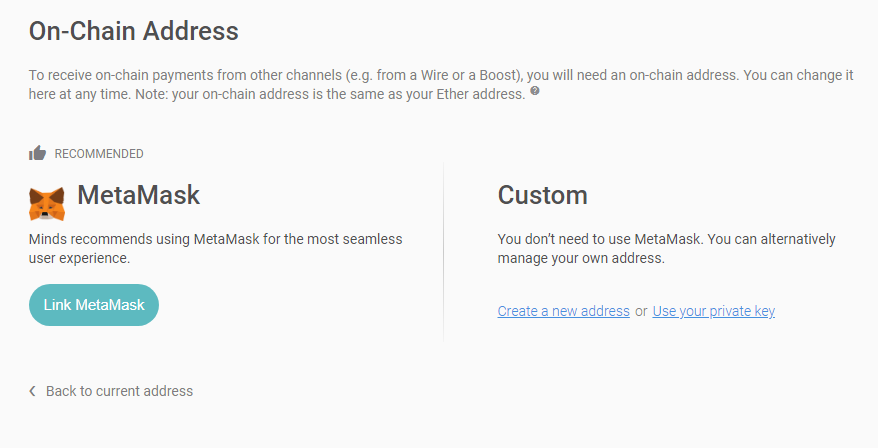Select the MetaMask heading text

[138, 194]
